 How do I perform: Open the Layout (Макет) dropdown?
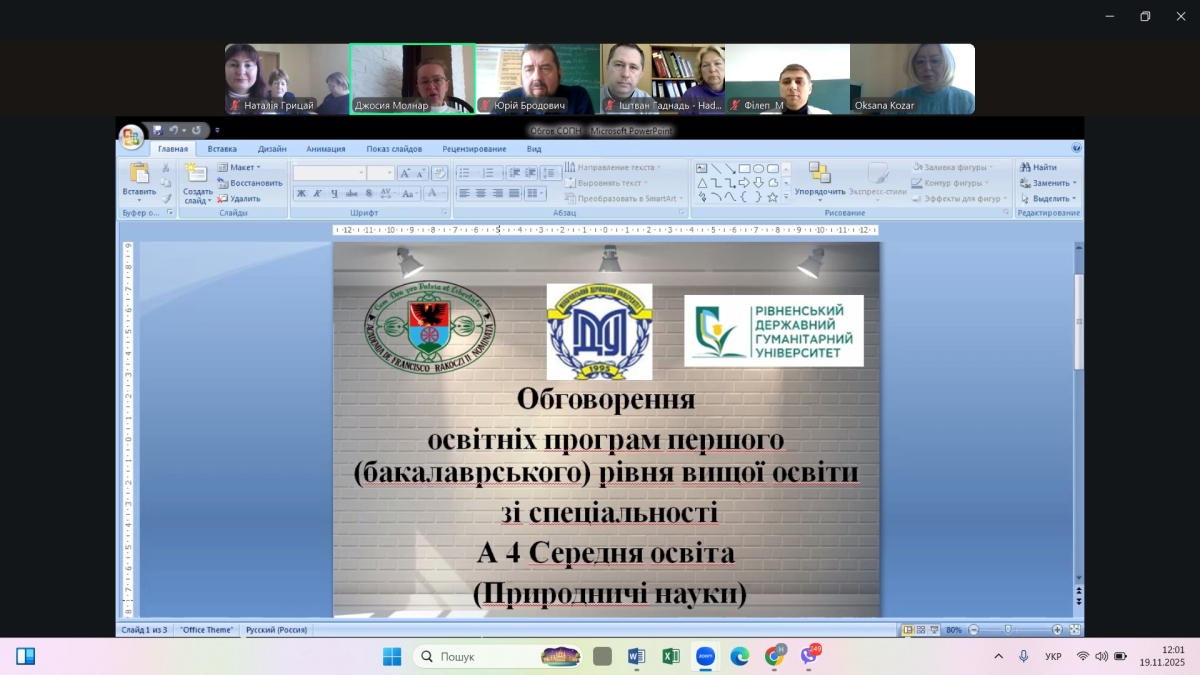pos(239,168)
